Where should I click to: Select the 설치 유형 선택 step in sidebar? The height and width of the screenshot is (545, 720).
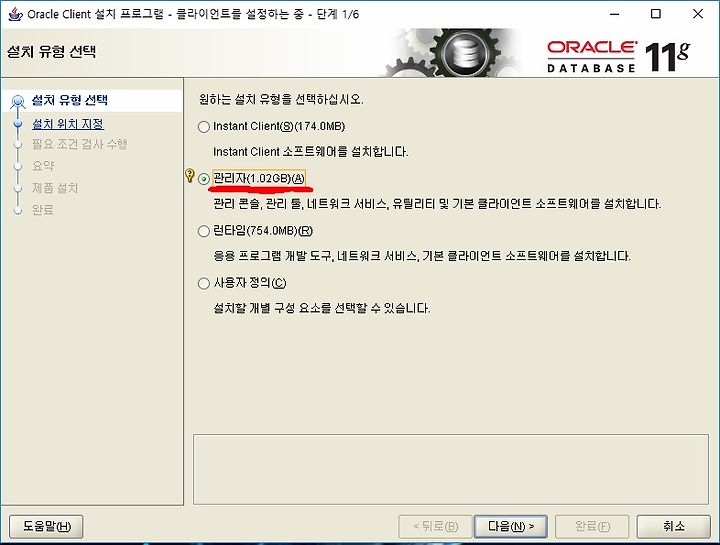click(x=70, y=100)
